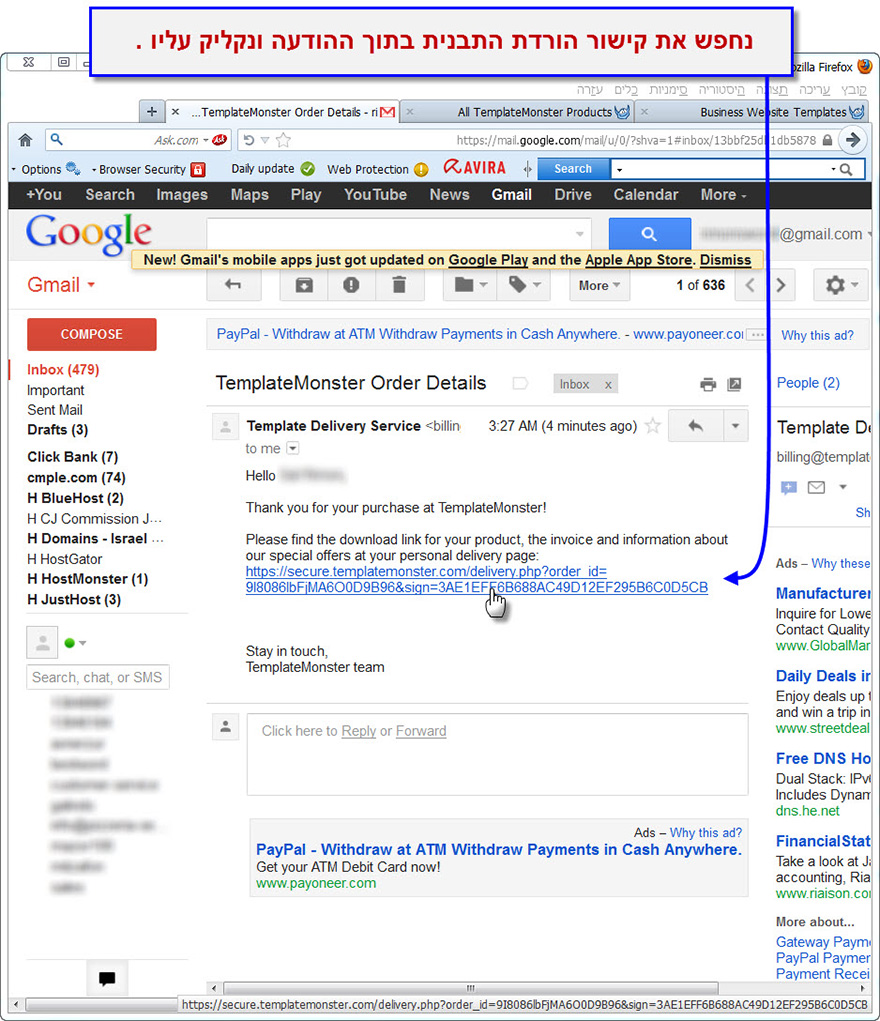The width and height of the screenshot is (880, 1021).
Task: Switch to the All TemplateMonster Products tab
Action: pos(517,112)
